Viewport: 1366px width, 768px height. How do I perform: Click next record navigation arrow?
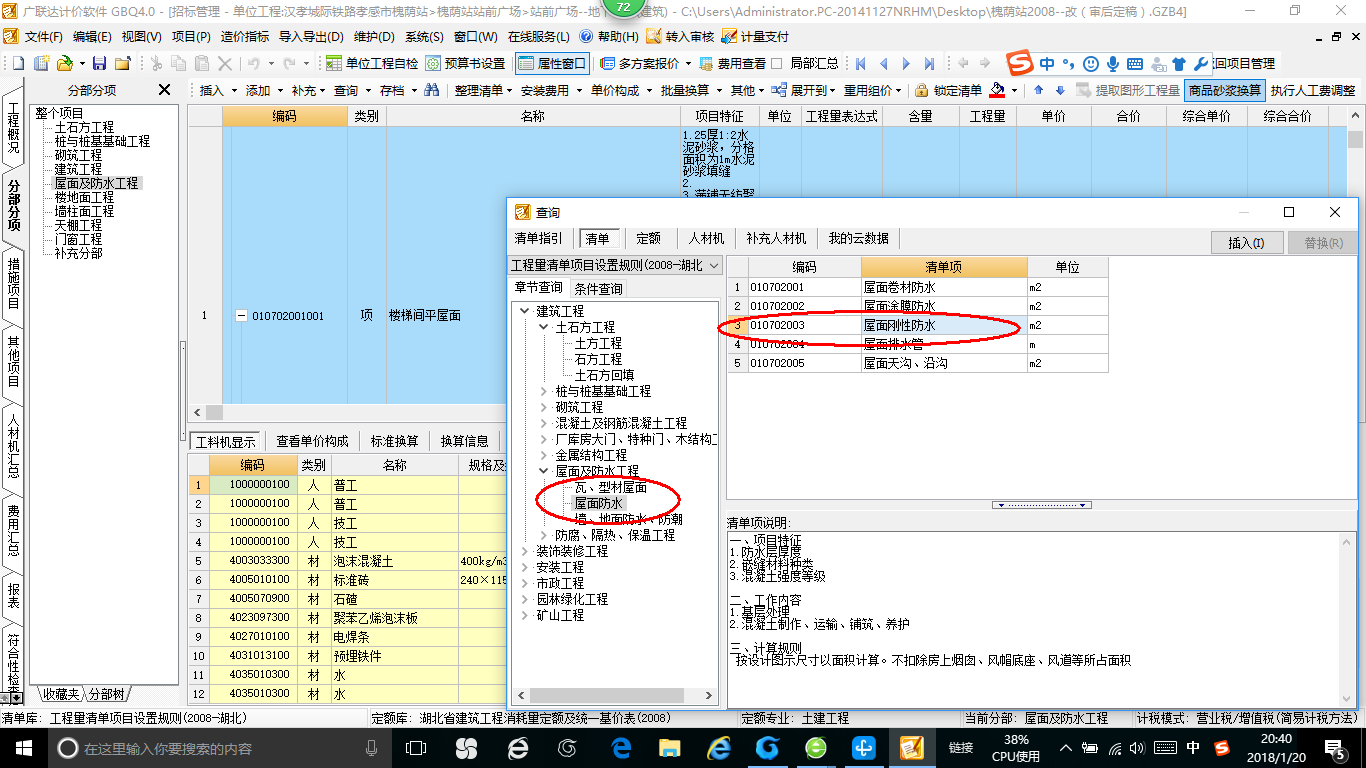(x=906, y=63)
